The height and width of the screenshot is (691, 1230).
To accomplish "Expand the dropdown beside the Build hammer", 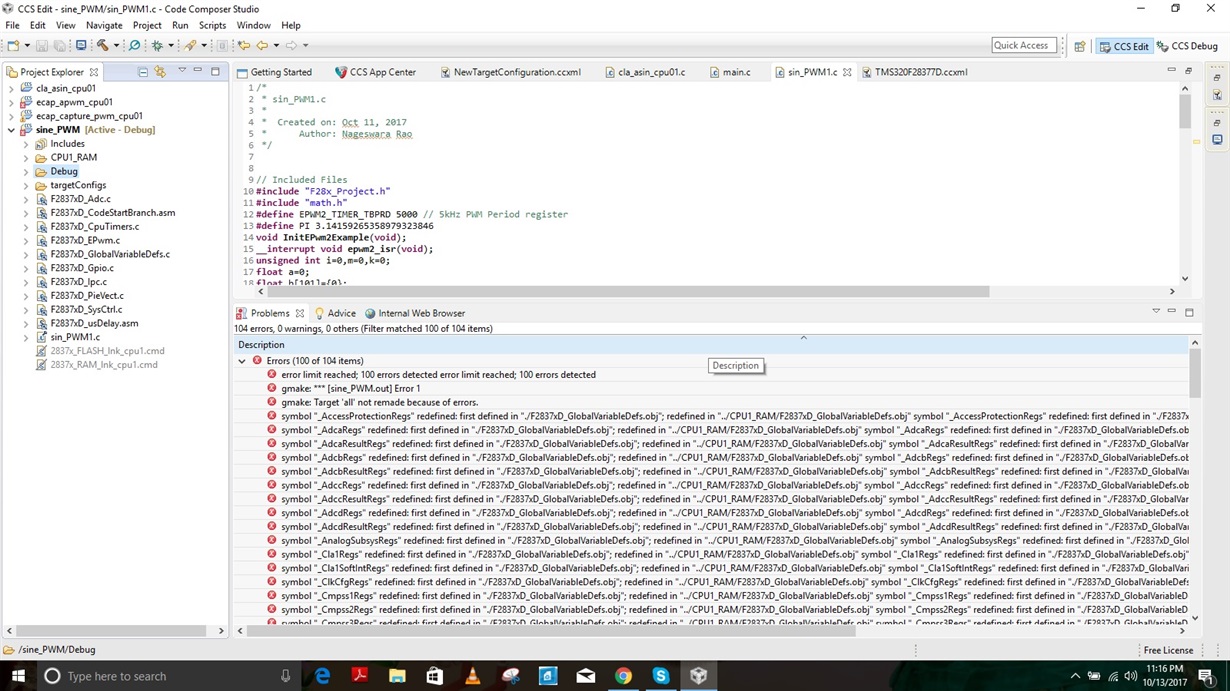I will pos(116,45).
